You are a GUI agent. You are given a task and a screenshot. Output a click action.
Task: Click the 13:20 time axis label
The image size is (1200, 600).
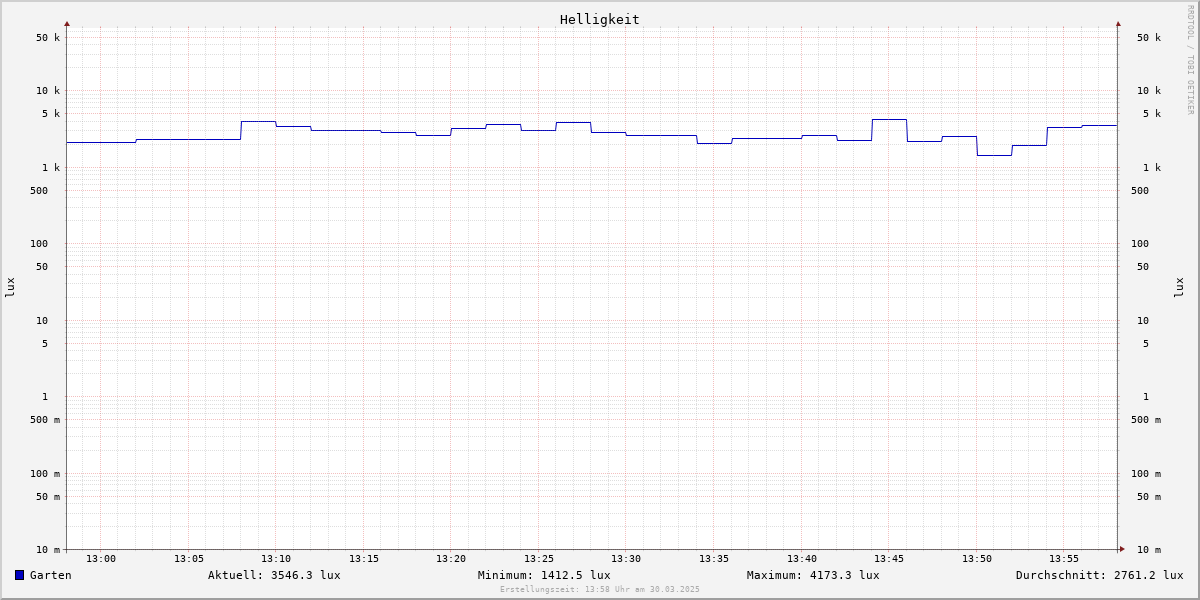pos(451,559)
